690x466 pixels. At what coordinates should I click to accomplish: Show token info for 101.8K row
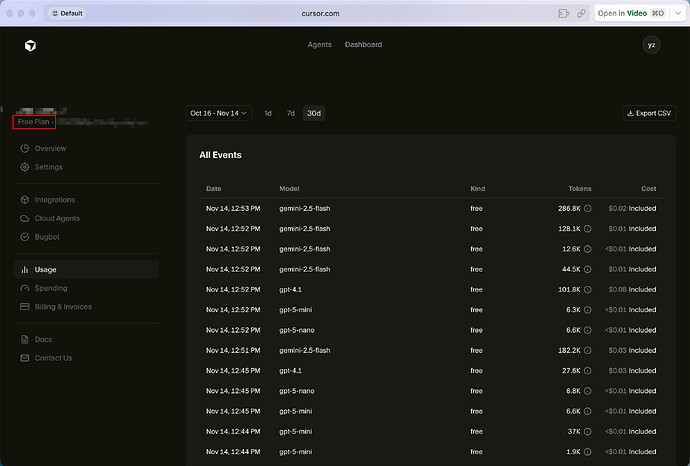(x=587, y=290)
